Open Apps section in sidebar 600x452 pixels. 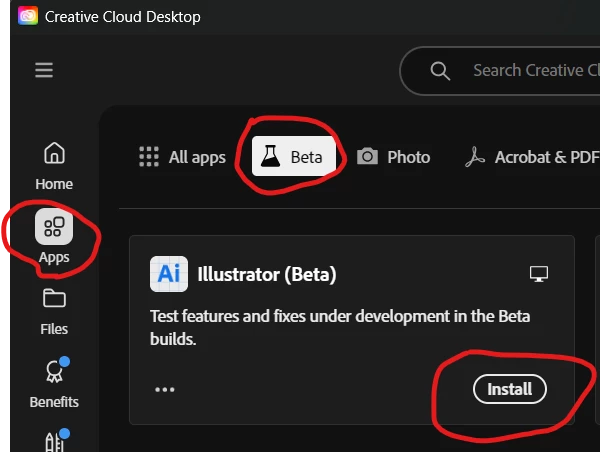[x=54, y=237]
